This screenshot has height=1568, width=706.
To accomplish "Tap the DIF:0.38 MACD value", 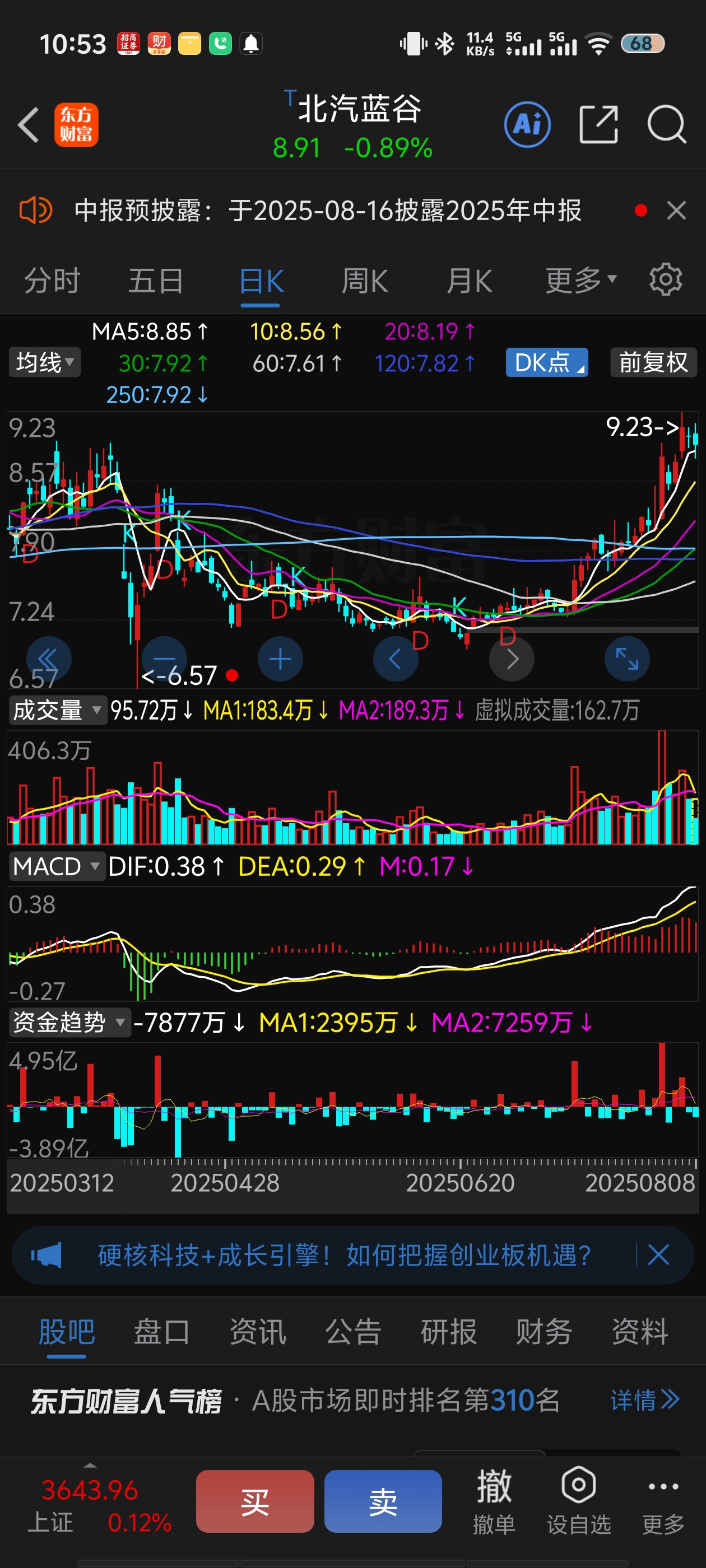I will 166,866.
